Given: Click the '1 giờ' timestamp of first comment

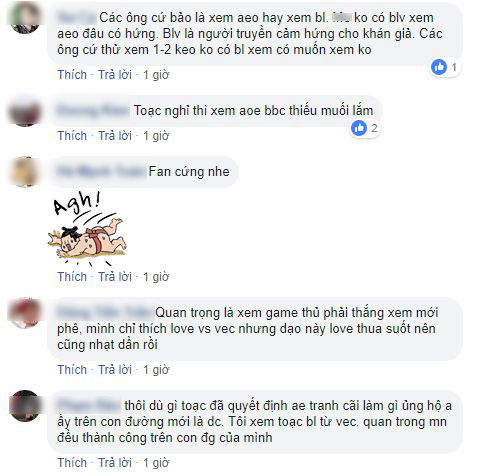Looking at the screenshot, I should tap(156, 75).
